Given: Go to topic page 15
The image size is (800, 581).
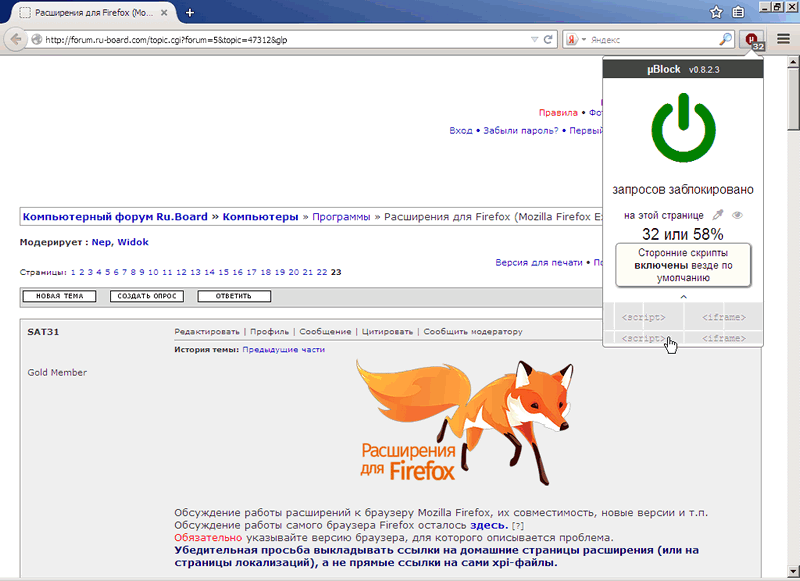Looking at the screenshot, I should click(x=223, y=272).
